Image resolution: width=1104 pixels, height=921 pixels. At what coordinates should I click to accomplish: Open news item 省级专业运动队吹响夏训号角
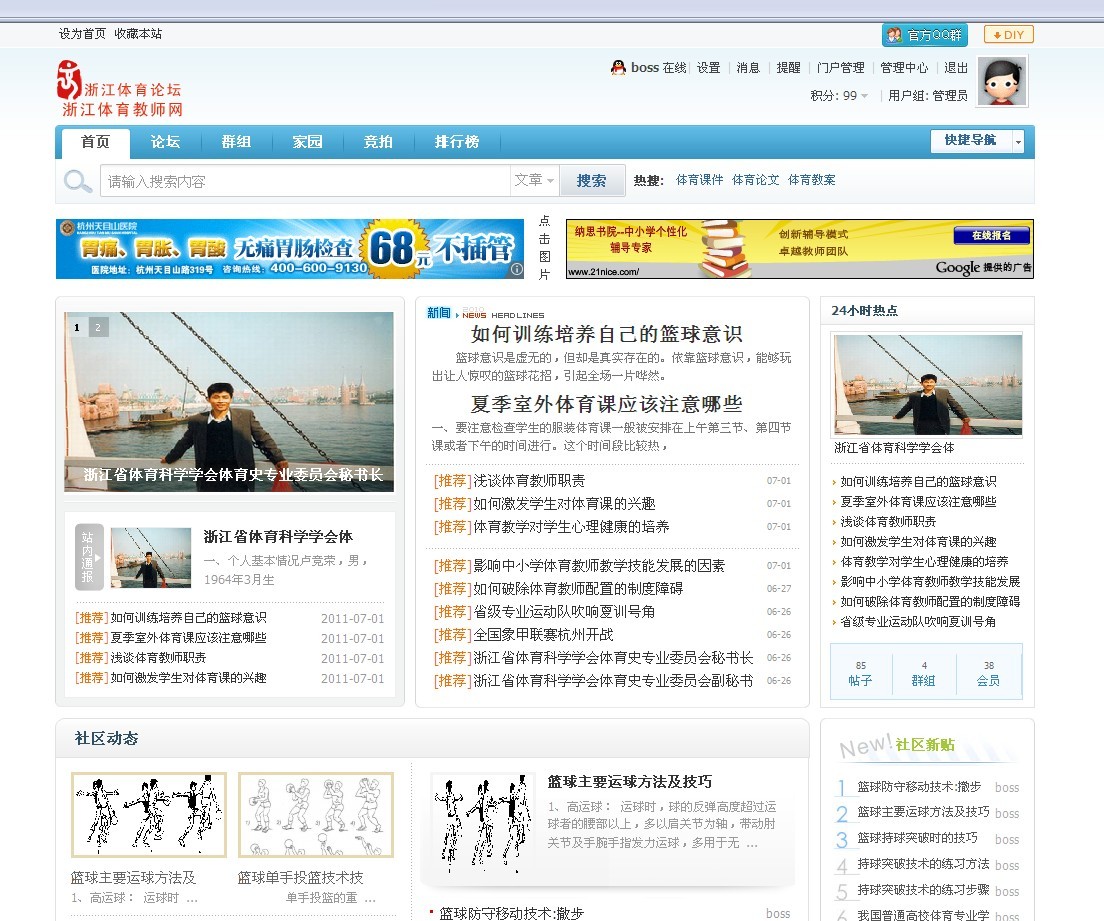564,612
